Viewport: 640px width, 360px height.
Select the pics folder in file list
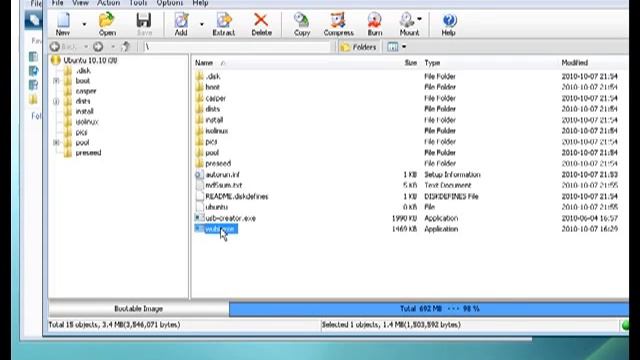click(211, 142)
